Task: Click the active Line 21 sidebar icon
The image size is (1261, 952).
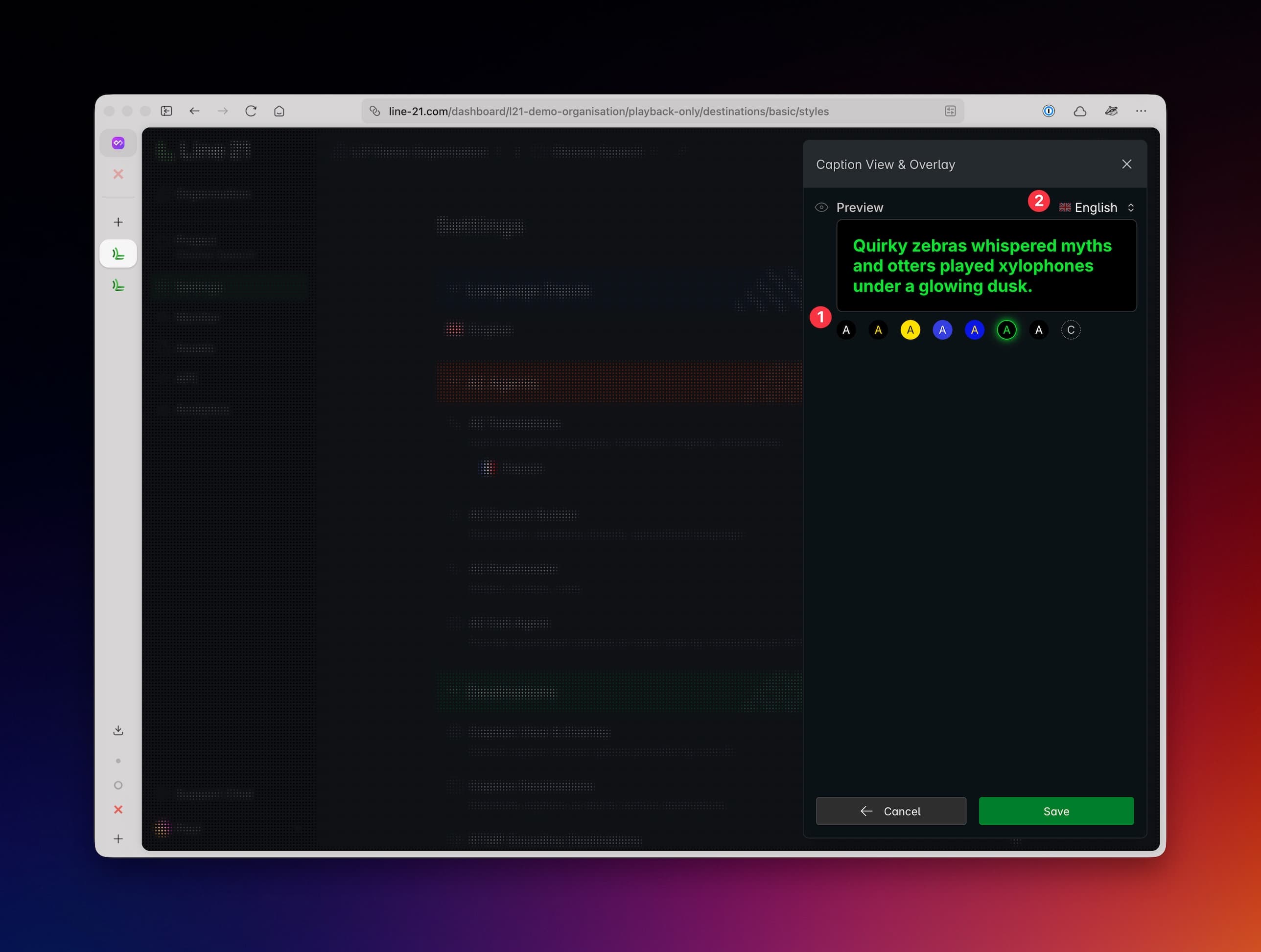Action: [x=118, y=253]
